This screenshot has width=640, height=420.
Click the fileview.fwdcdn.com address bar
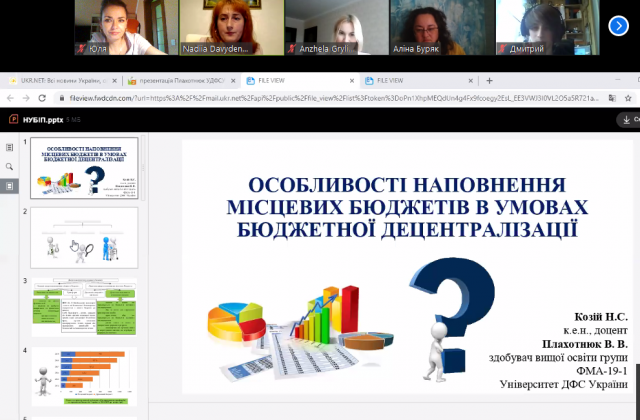[x=333, y=98]
